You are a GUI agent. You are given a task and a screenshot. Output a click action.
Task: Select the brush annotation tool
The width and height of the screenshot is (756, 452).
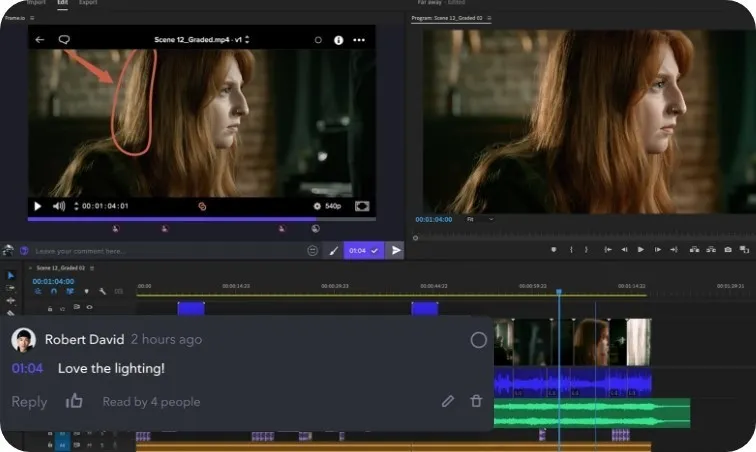[334, 251]
